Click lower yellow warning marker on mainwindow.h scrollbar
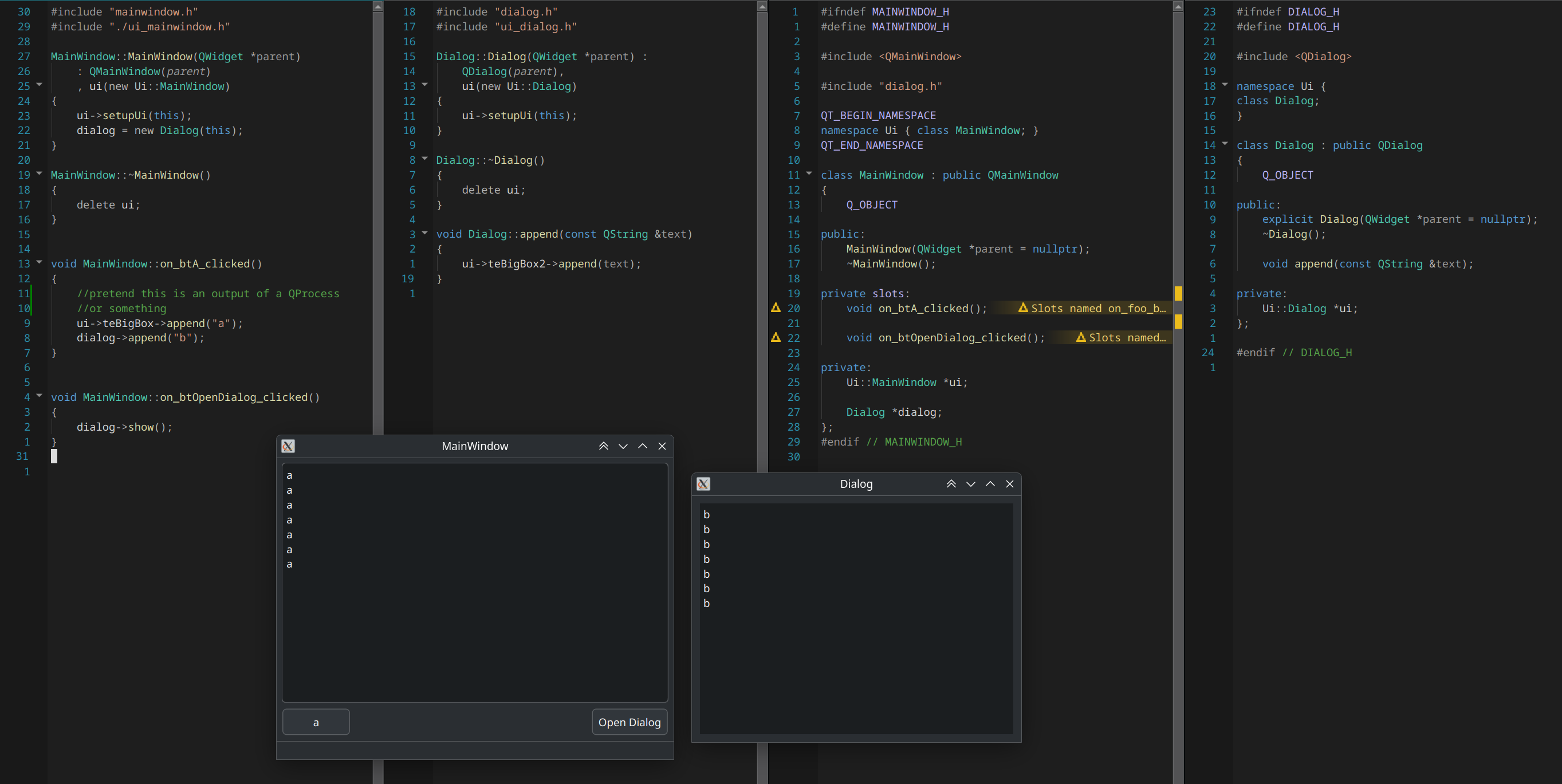1562x784 pixels. pos(1178,321)
